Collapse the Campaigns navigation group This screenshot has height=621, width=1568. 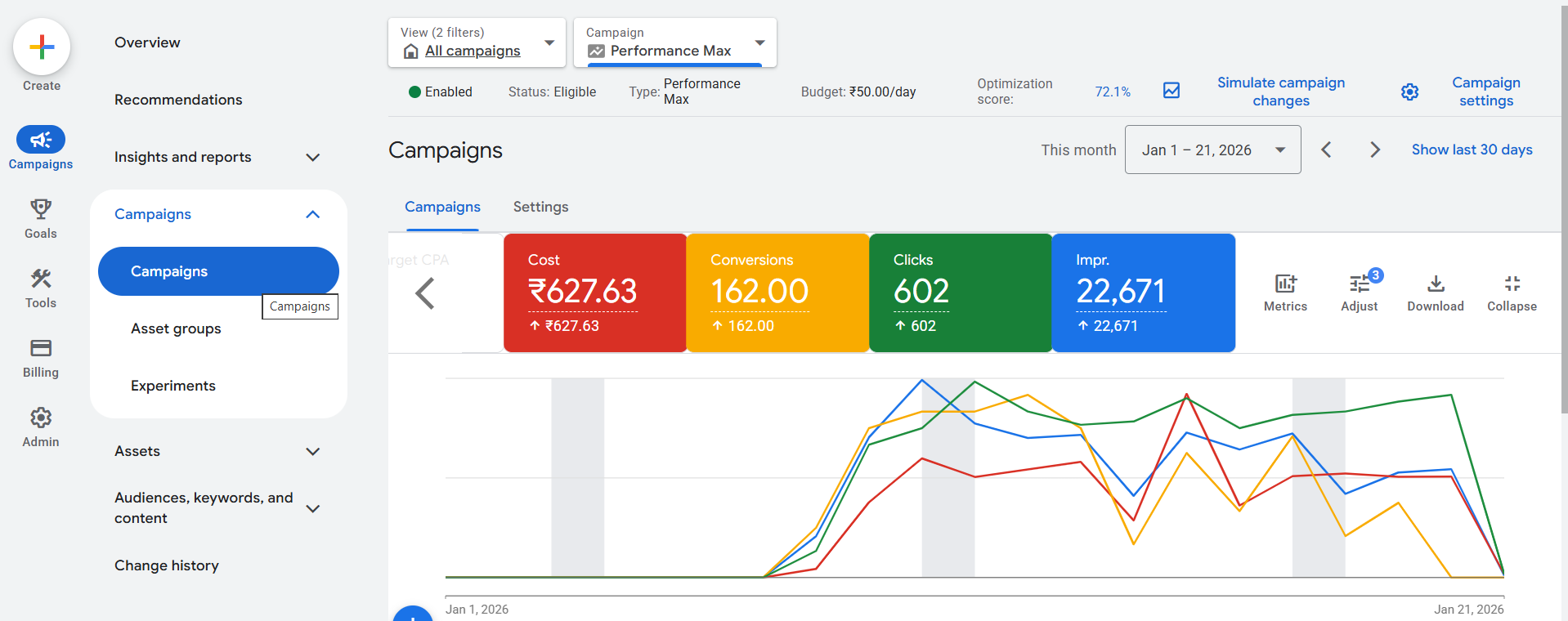312,214
